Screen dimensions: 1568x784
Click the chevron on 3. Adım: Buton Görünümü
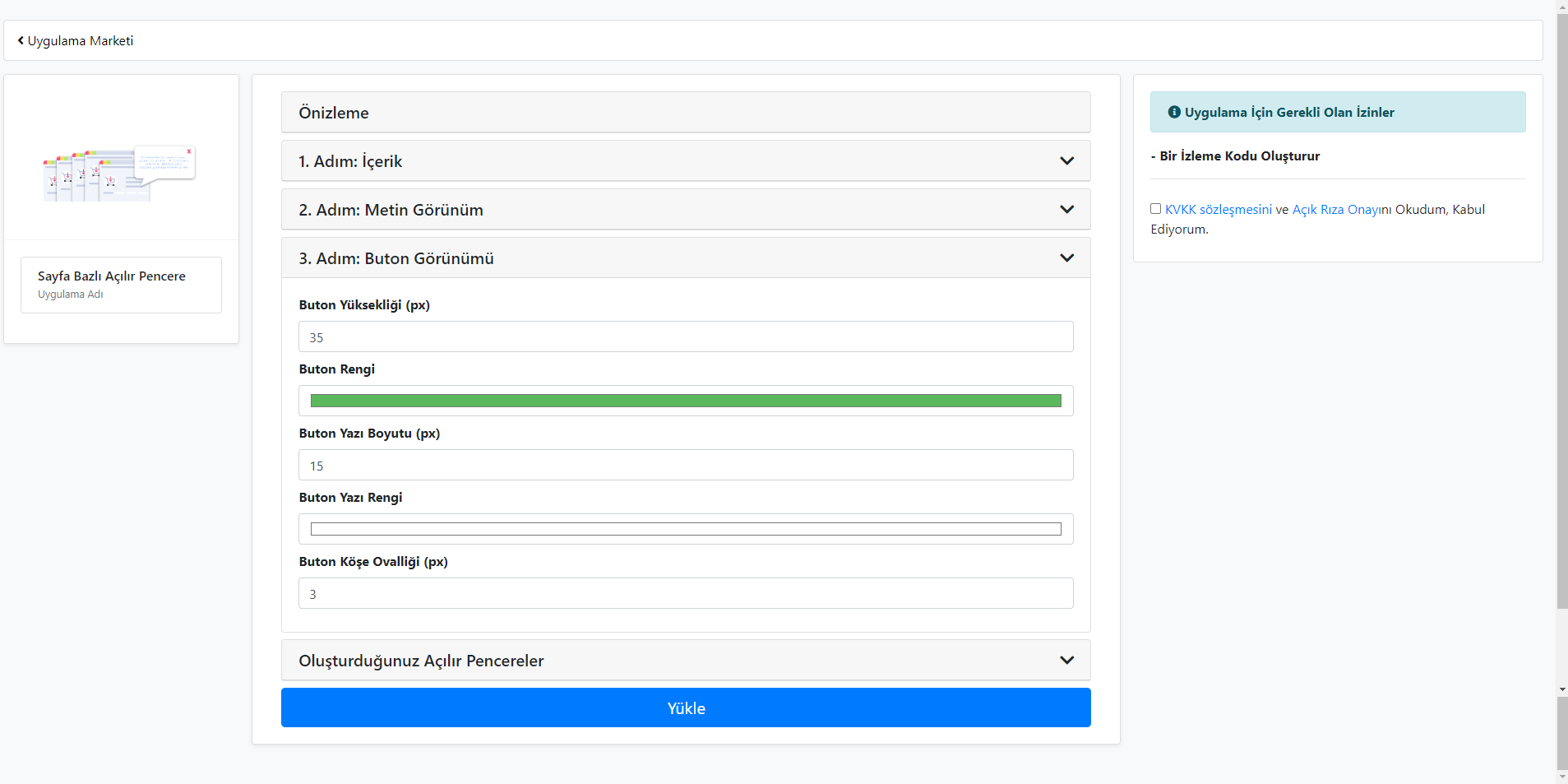pos(1066,258)
